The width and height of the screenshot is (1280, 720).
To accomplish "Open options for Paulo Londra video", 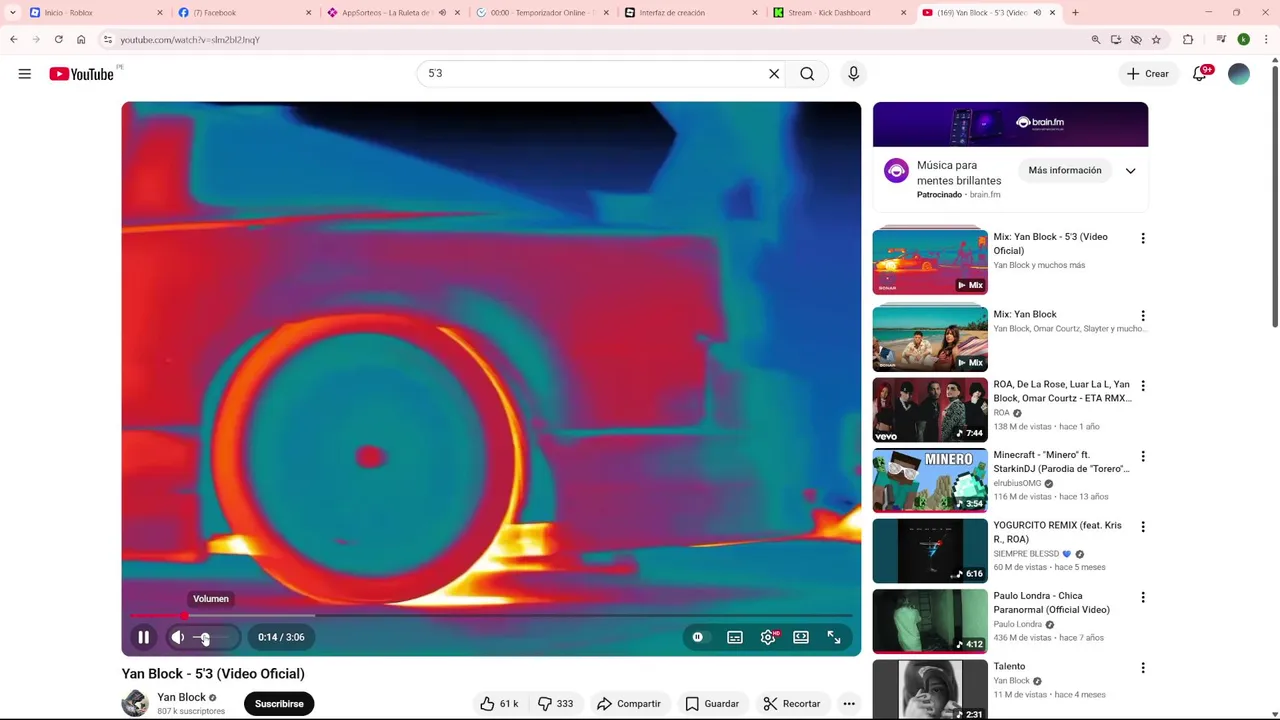I will (1143, 597).
